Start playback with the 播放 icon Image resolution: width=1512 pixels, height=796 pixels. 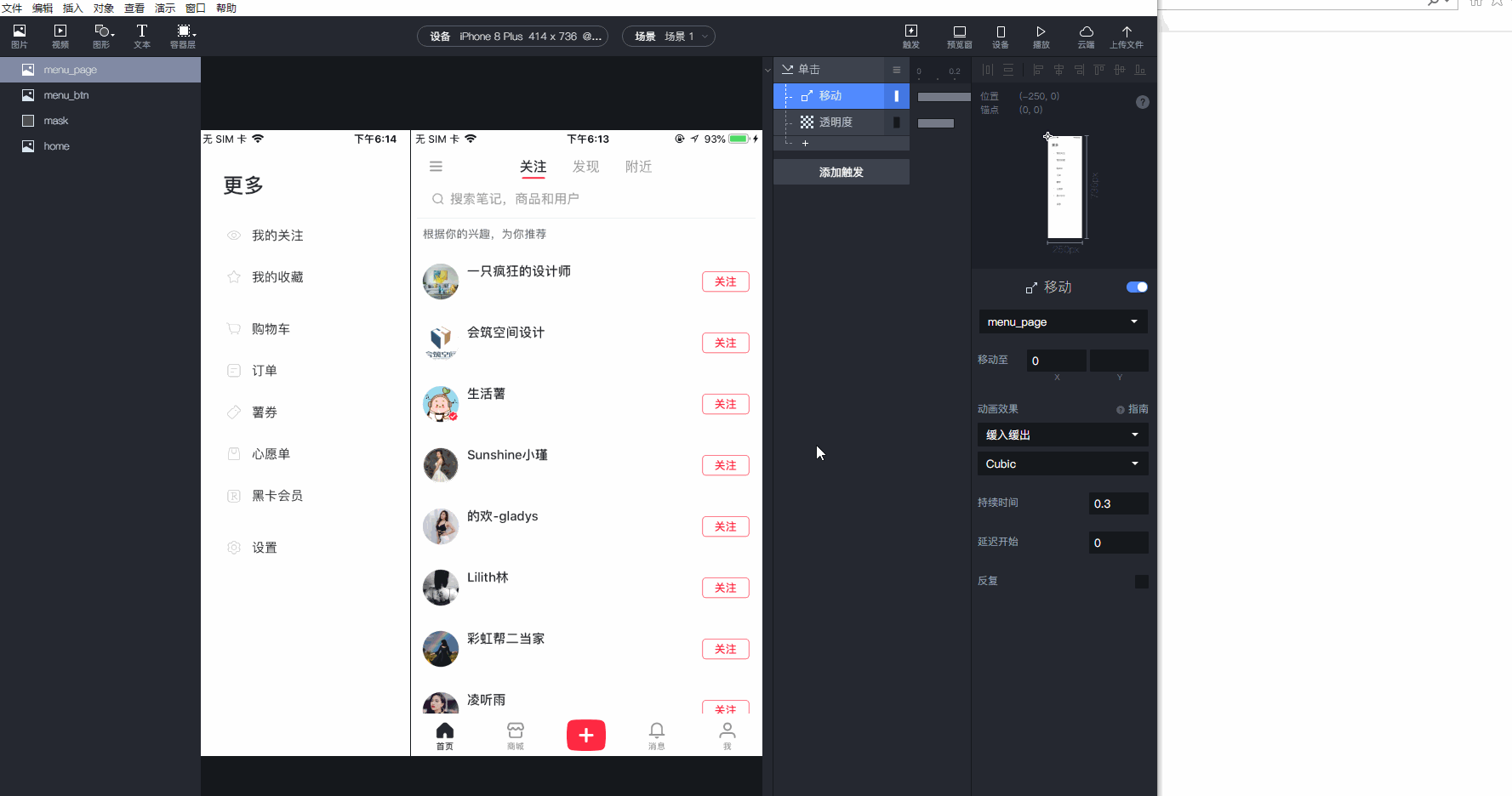[x=1041, y=36]
